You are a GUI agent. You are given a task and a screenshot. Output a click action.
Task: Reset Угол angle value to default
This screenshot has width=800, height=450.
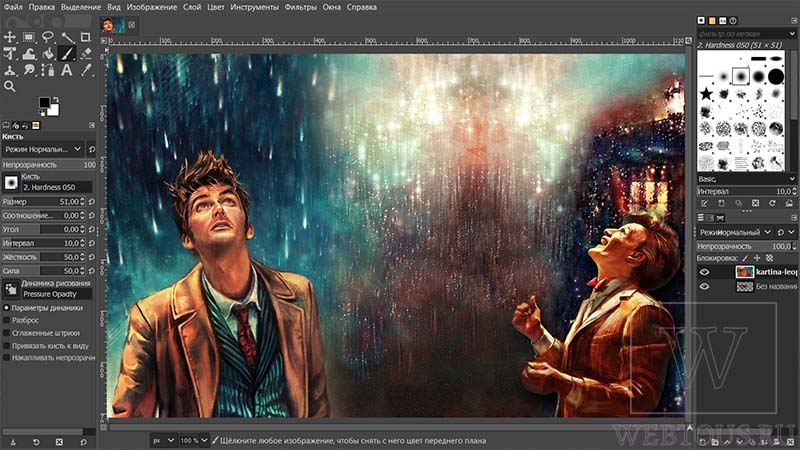[92, 230]
